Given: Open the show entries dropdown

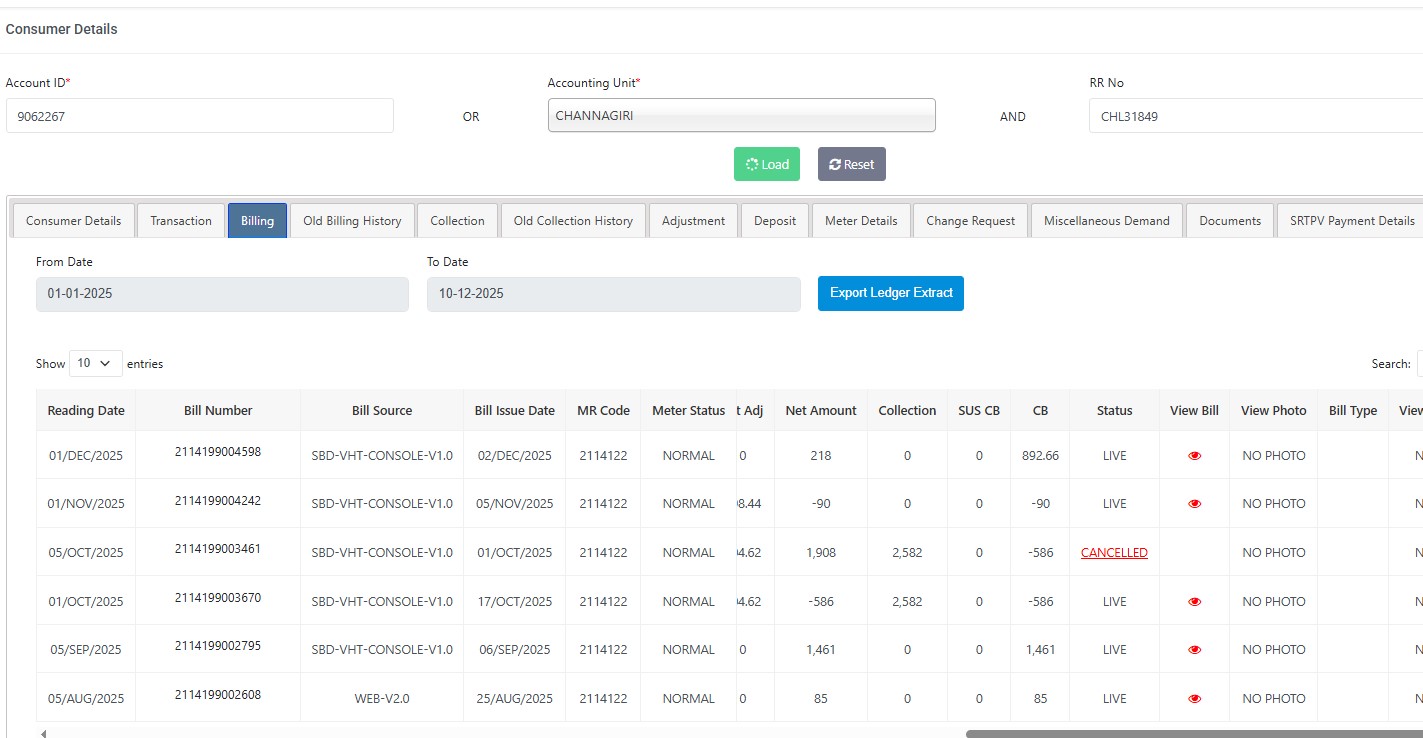Looking at the screenshot, I should tap(95, 363).
